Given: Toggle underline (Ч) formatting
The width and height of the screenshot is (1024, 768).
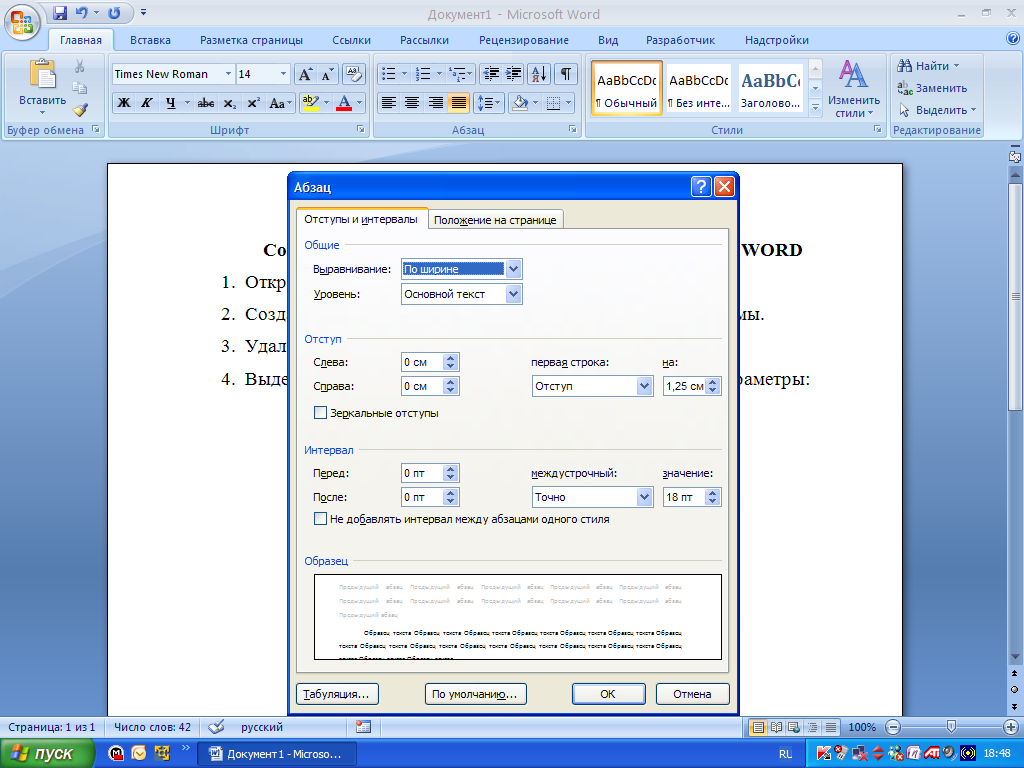Looking at the screenshot, I should coord(170,103).
